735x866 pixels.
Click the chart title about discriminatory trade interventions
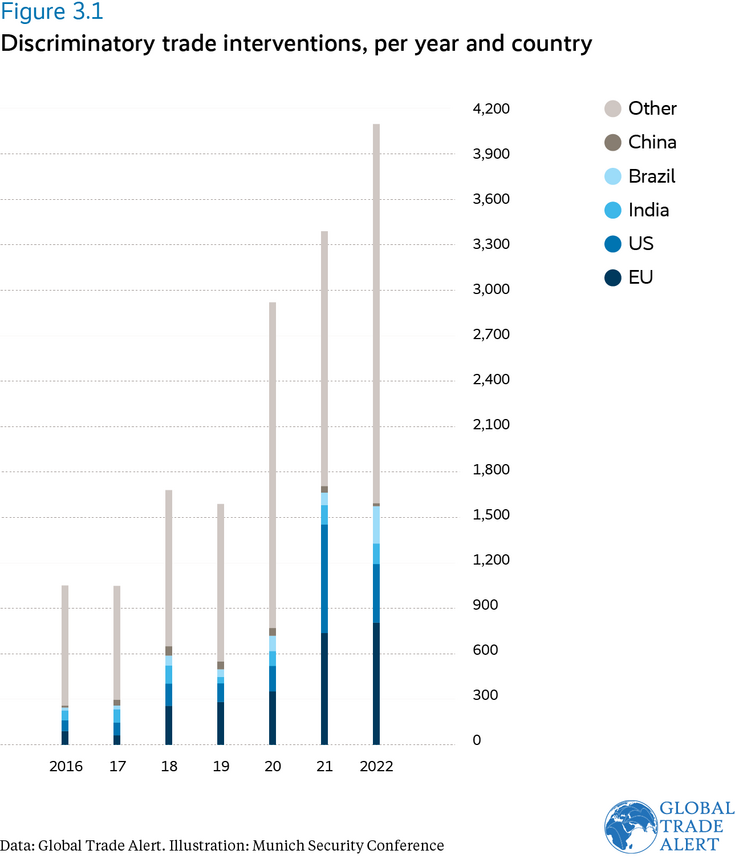click(297, 44)
